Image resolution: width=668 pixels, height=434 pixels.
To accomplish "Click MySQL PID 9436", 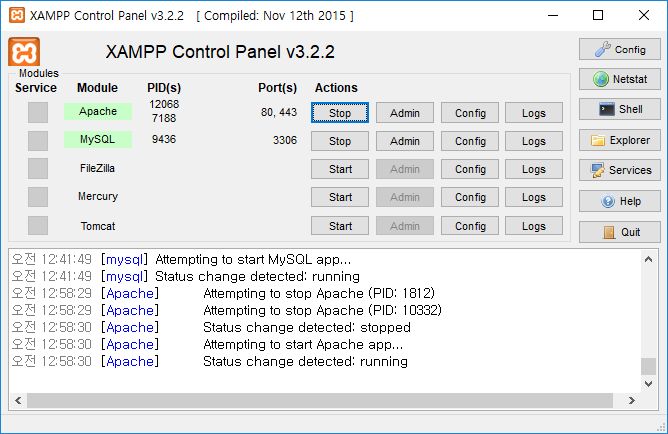I will (164, 139).
